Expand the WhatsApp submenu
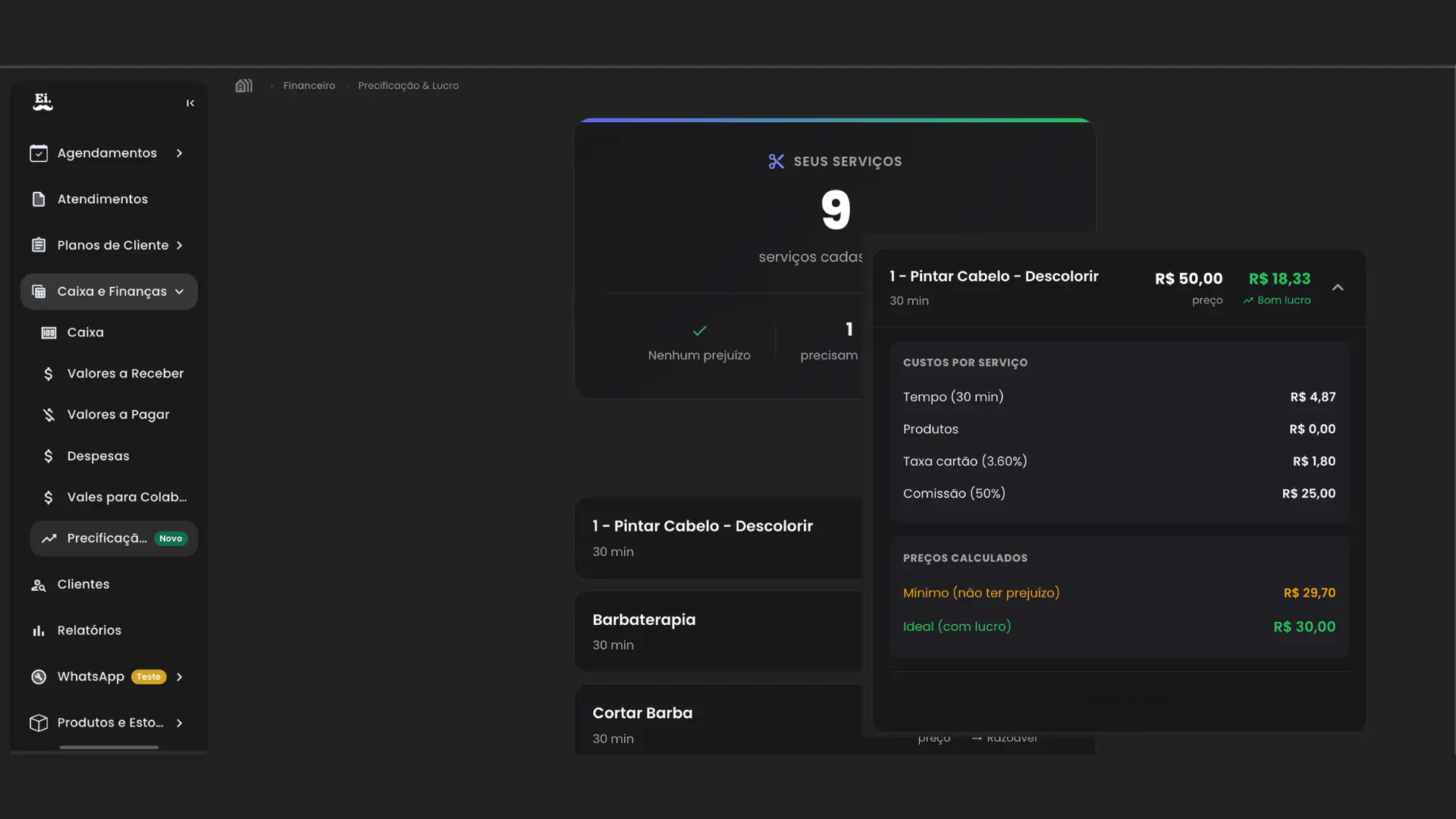 coord(179,677)
